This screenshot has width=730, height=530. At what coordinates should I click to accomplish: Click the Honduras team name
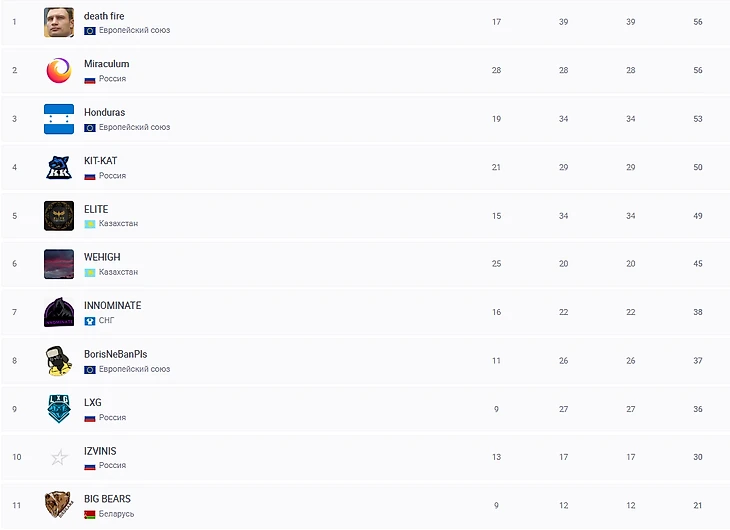tap(104, 112)
